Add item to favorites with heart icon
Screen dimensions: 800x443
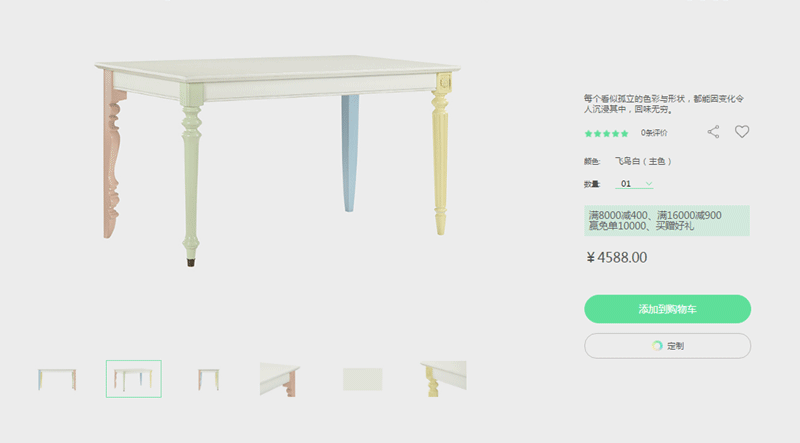pyautogui.click(x=742, y=132)
